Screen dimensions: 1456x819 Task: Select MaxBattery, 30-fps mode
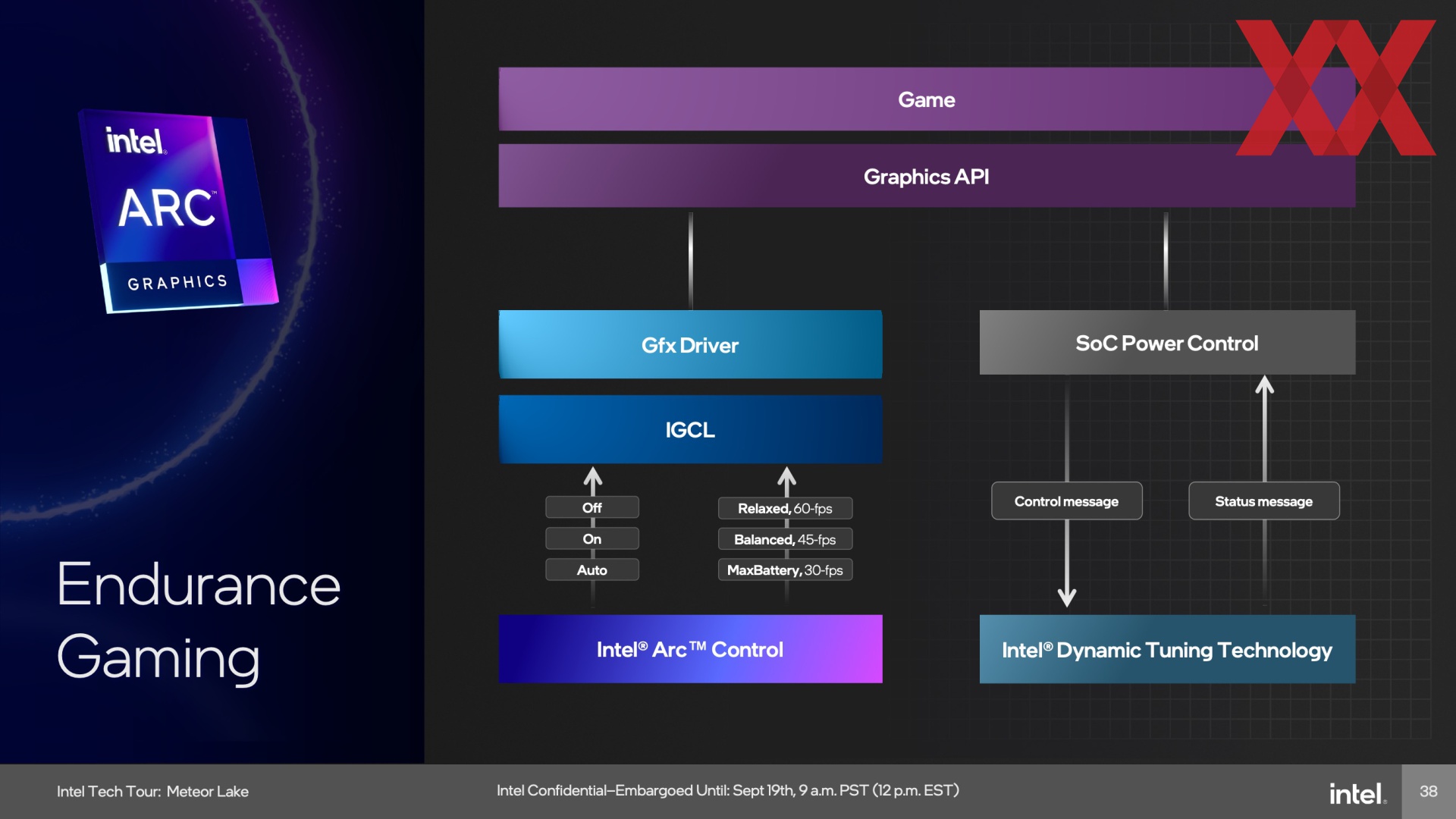[x=785, y=570]
